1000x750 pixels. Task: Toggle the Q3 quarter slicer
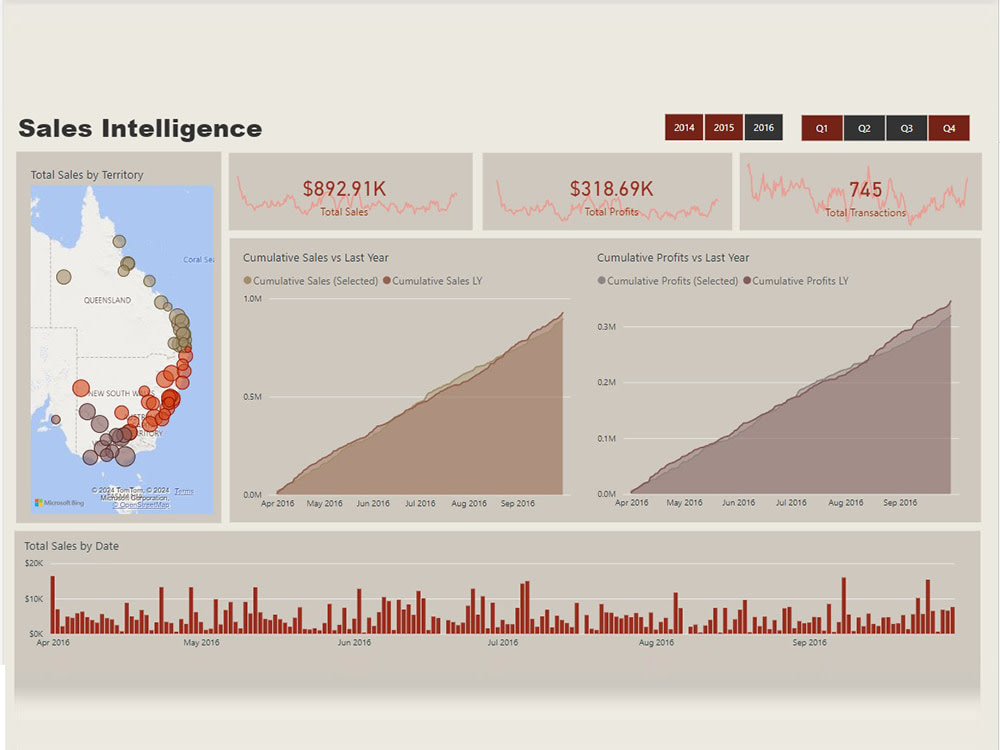(x=906, y=128)
